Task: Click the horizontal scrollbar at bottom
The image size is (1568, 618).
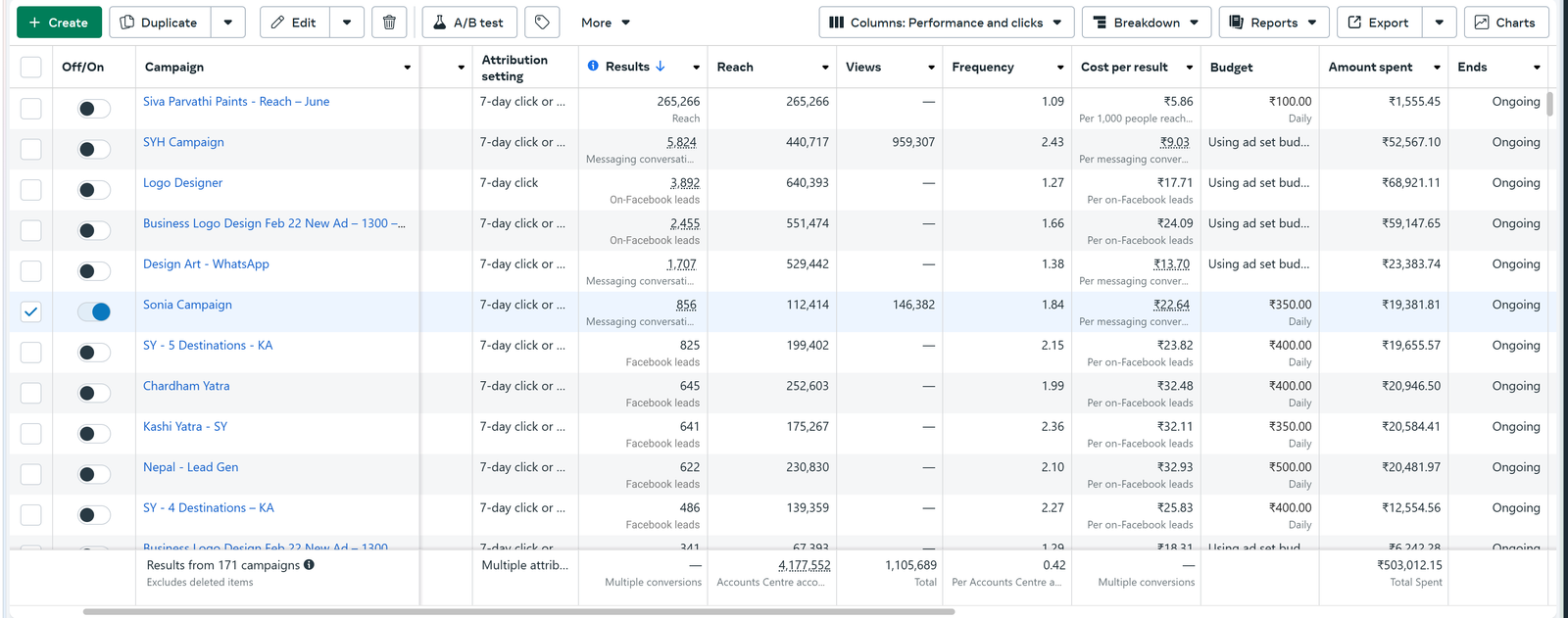Action: (518, 612)
